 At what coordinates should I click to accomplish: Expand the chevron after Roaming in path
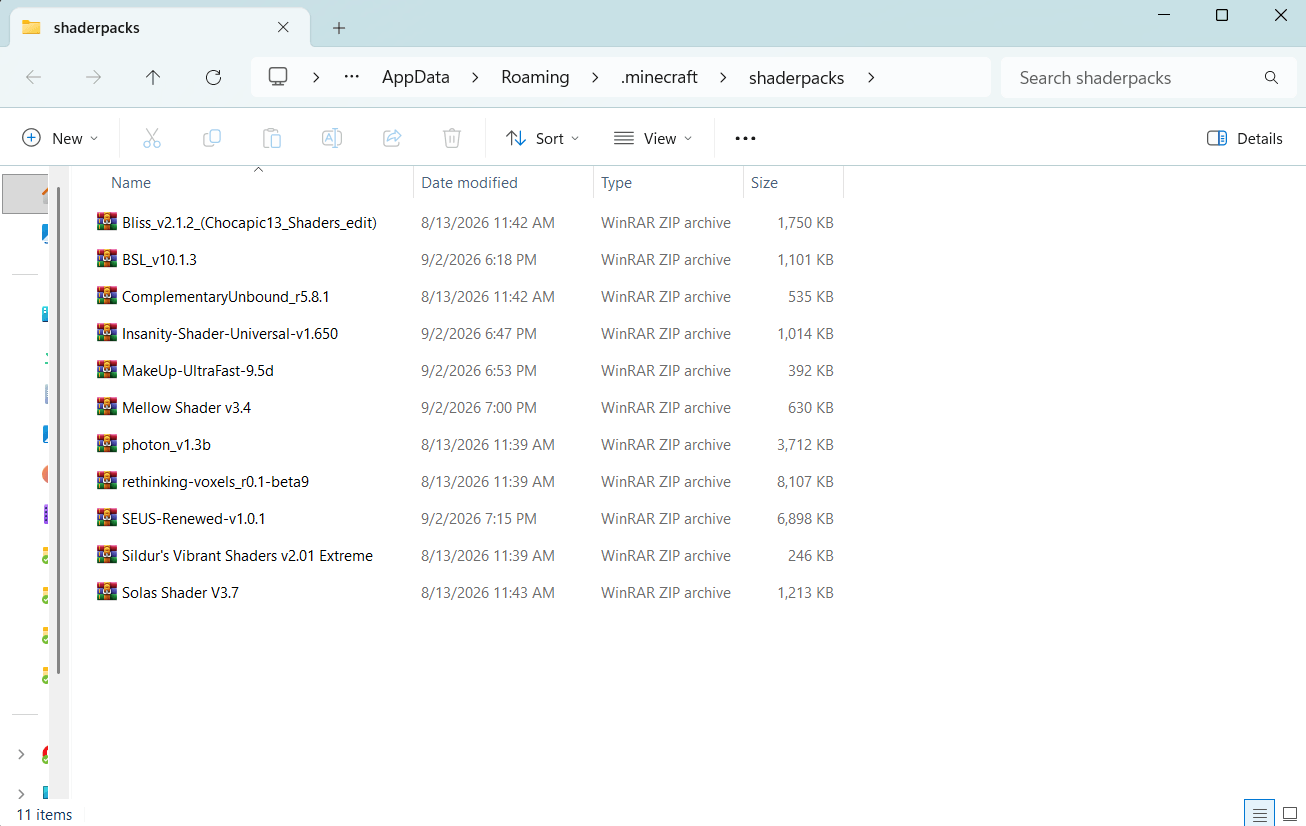[595, 77]
